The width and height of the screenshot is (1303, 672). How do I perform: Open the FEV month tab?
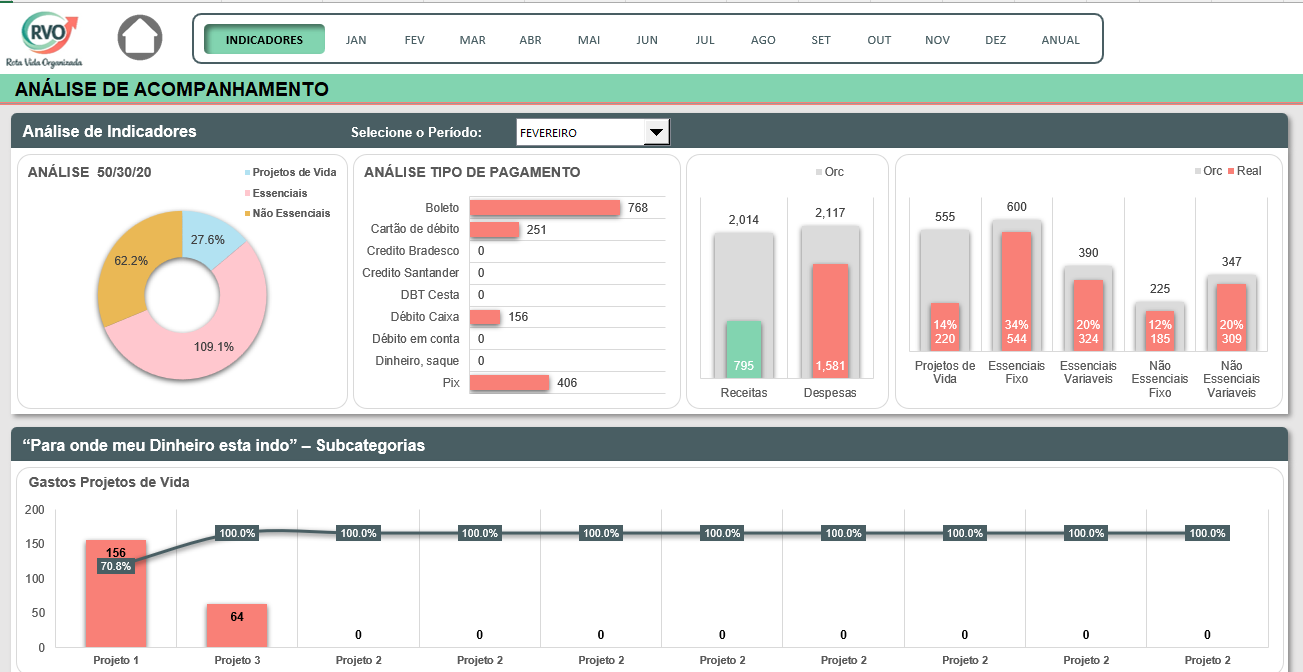(x=415, y=40)
